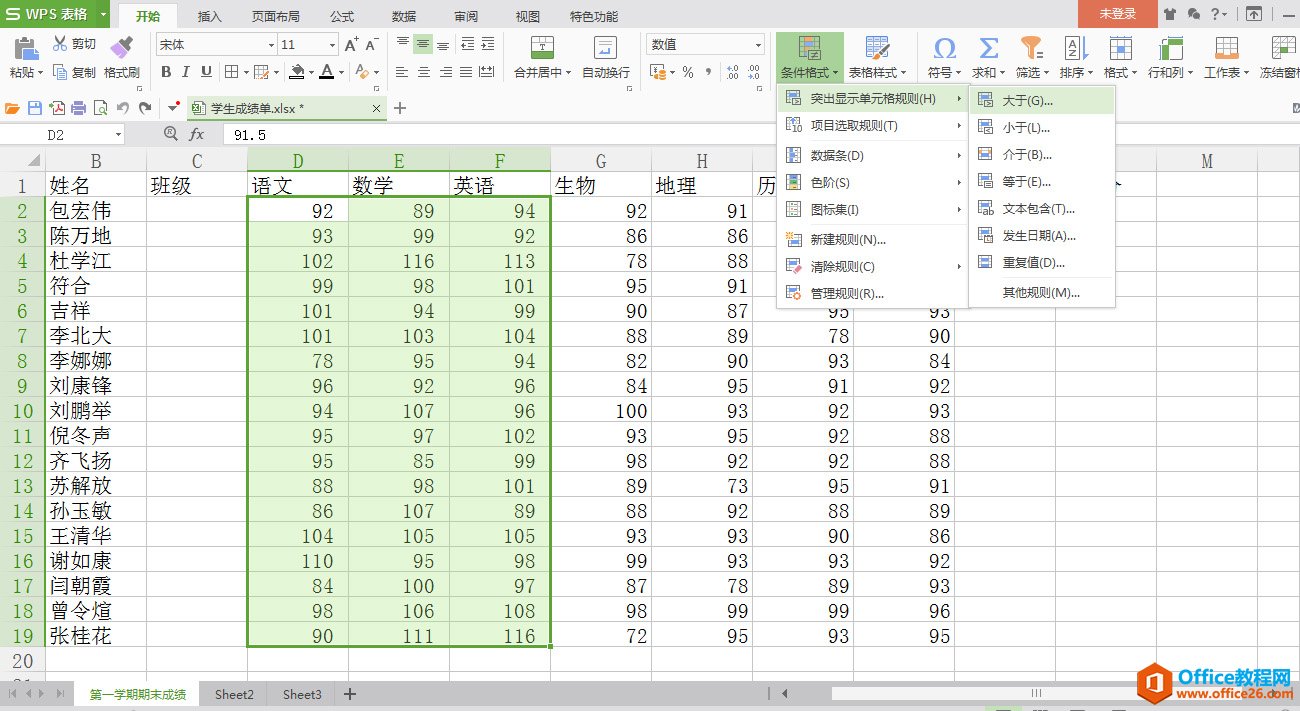Open 数据条(D) menu item
The height and width of the screenshot is (711, 1300).
click(873, 155)
